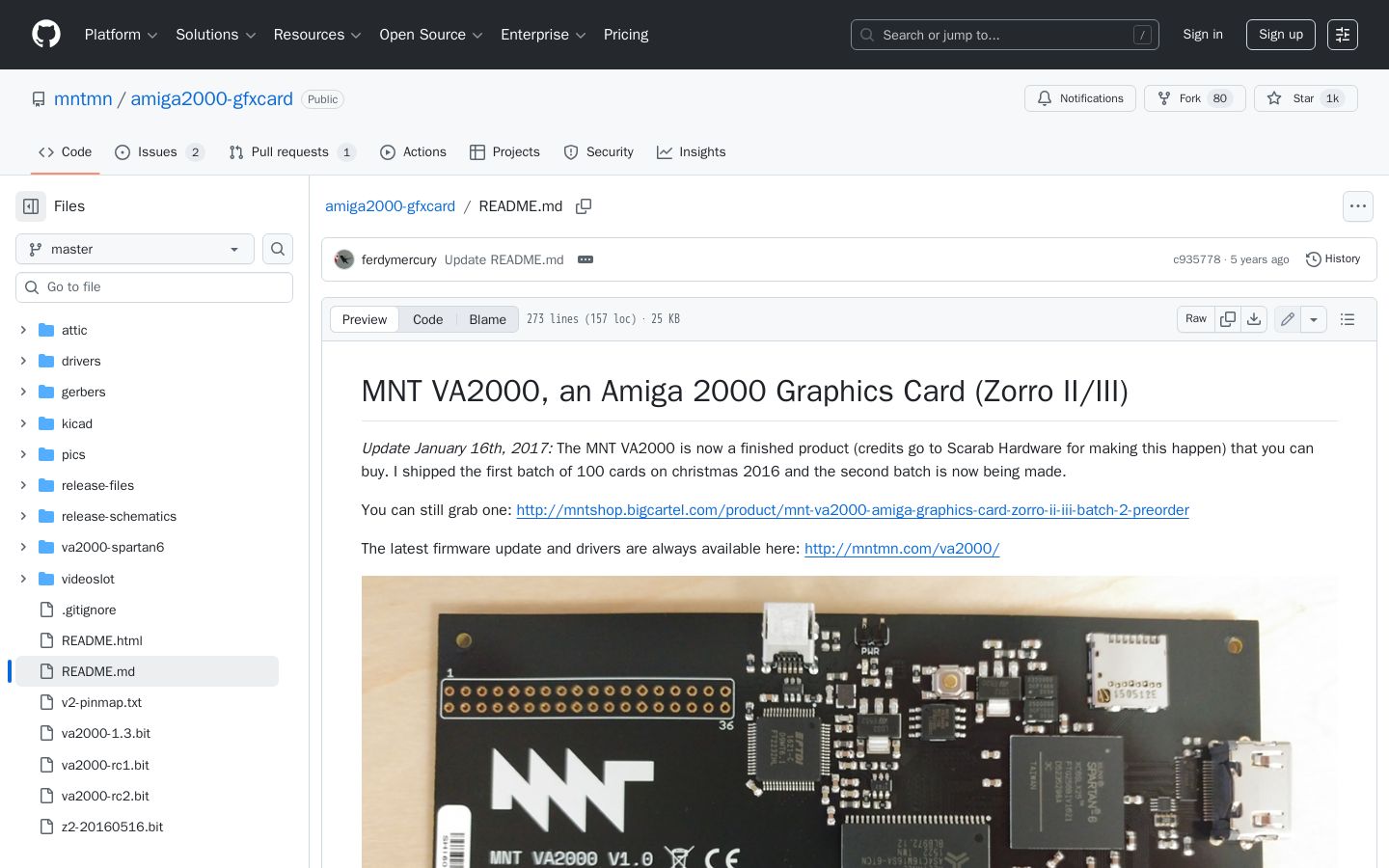The width and height of the screenshot is (1389, 868).
Task: Expand the va2000-spartan6 folder
Action: (x=23, y=547)
